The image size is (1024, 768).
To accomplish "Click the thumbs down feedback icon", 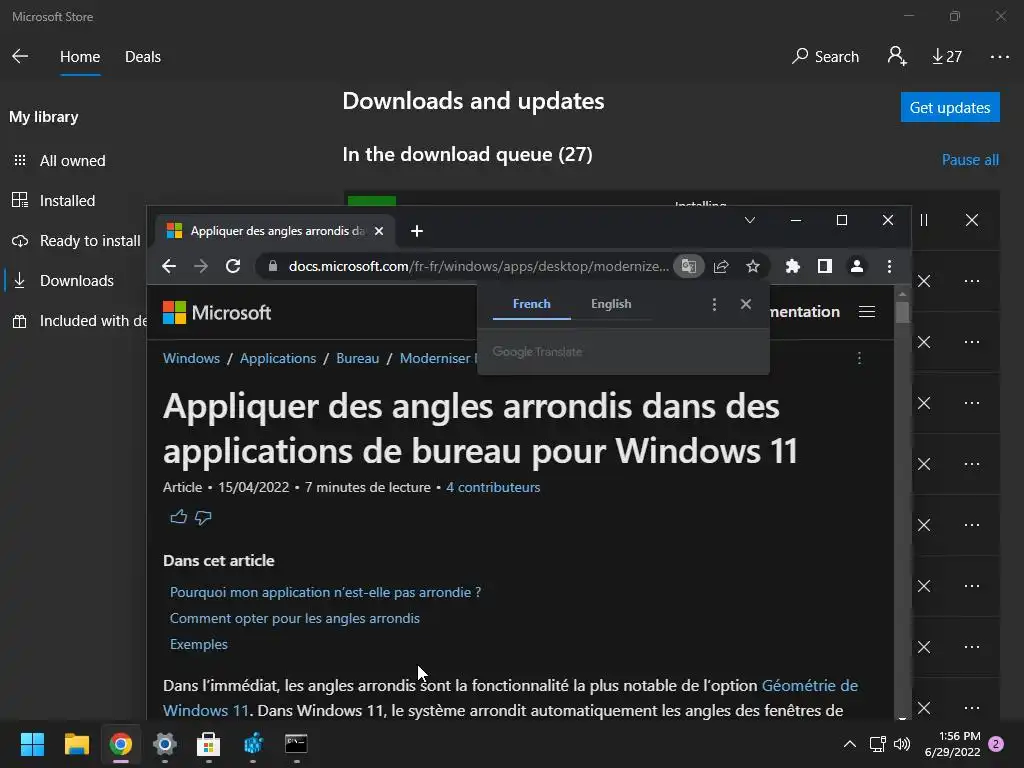I will 203,517.
